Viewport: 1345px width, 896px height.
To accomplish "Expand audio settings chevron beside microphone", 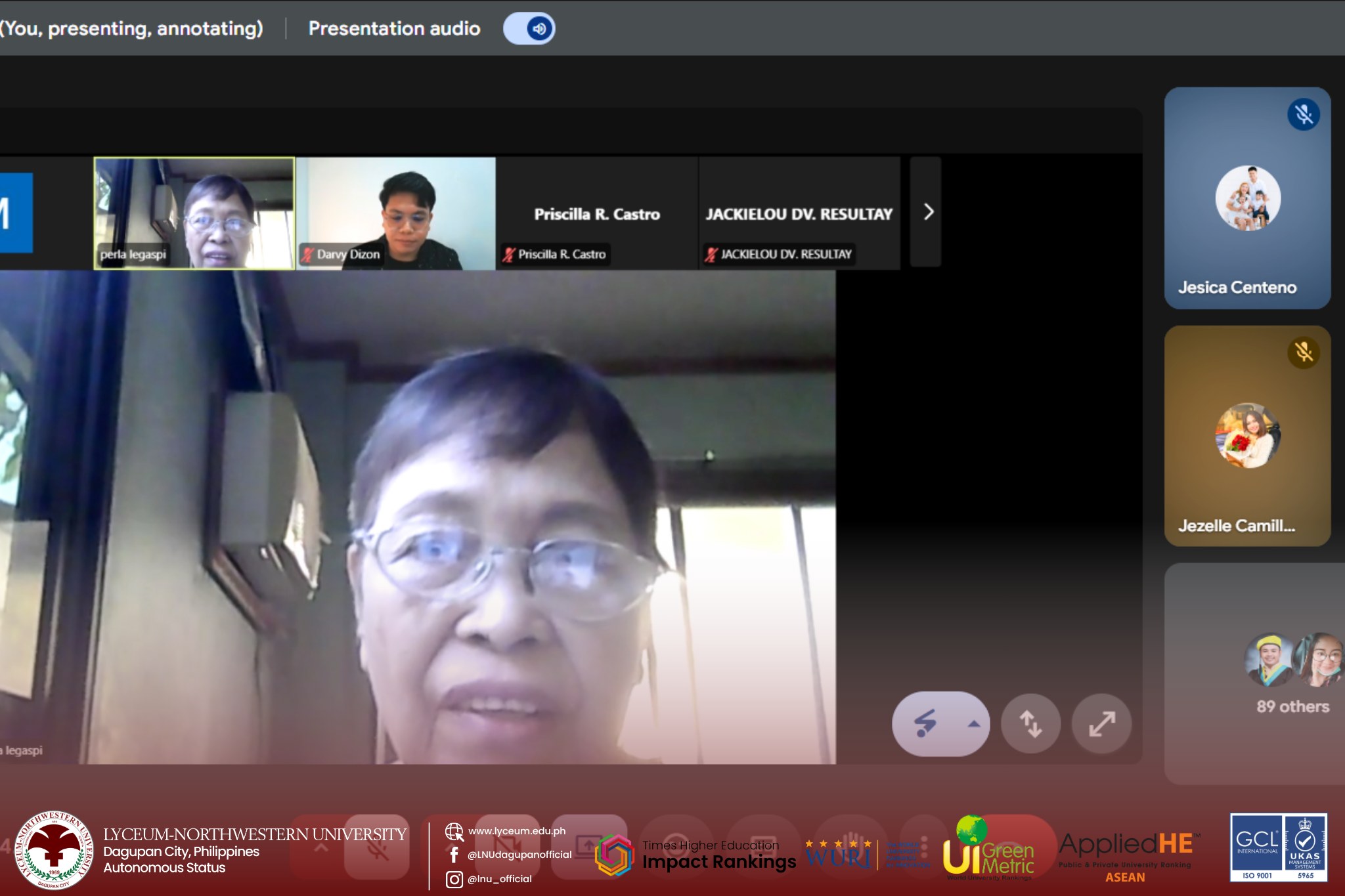I will (x=321, y=847).
